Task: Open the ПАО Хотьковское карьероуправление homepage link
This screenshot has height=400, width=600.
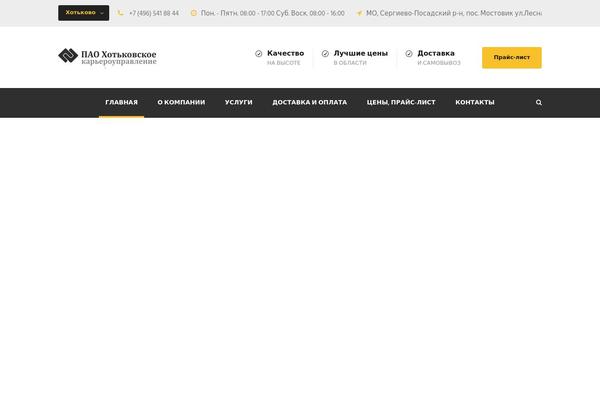Action: click(108, 57)
